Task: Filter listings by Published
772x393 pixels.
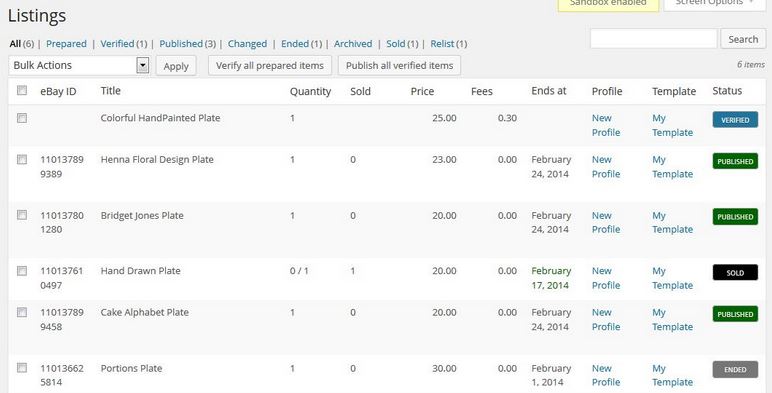Action: [181, 44]
